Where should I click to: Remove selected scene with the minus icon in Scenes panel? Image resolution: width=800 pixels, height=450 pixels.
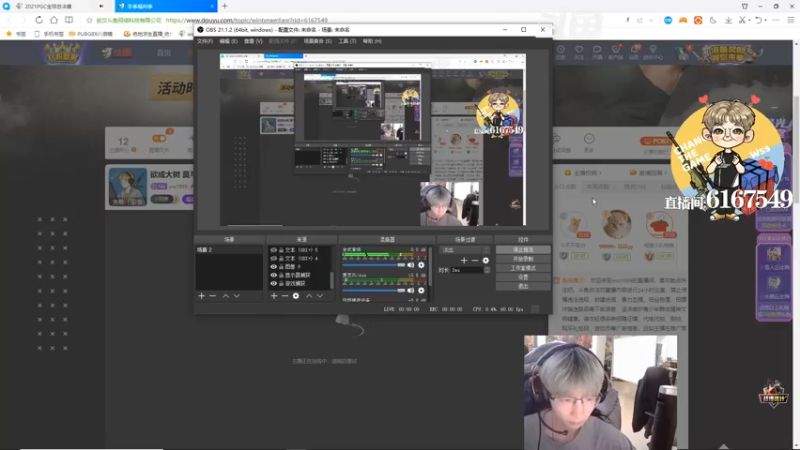tap(213, 296)
